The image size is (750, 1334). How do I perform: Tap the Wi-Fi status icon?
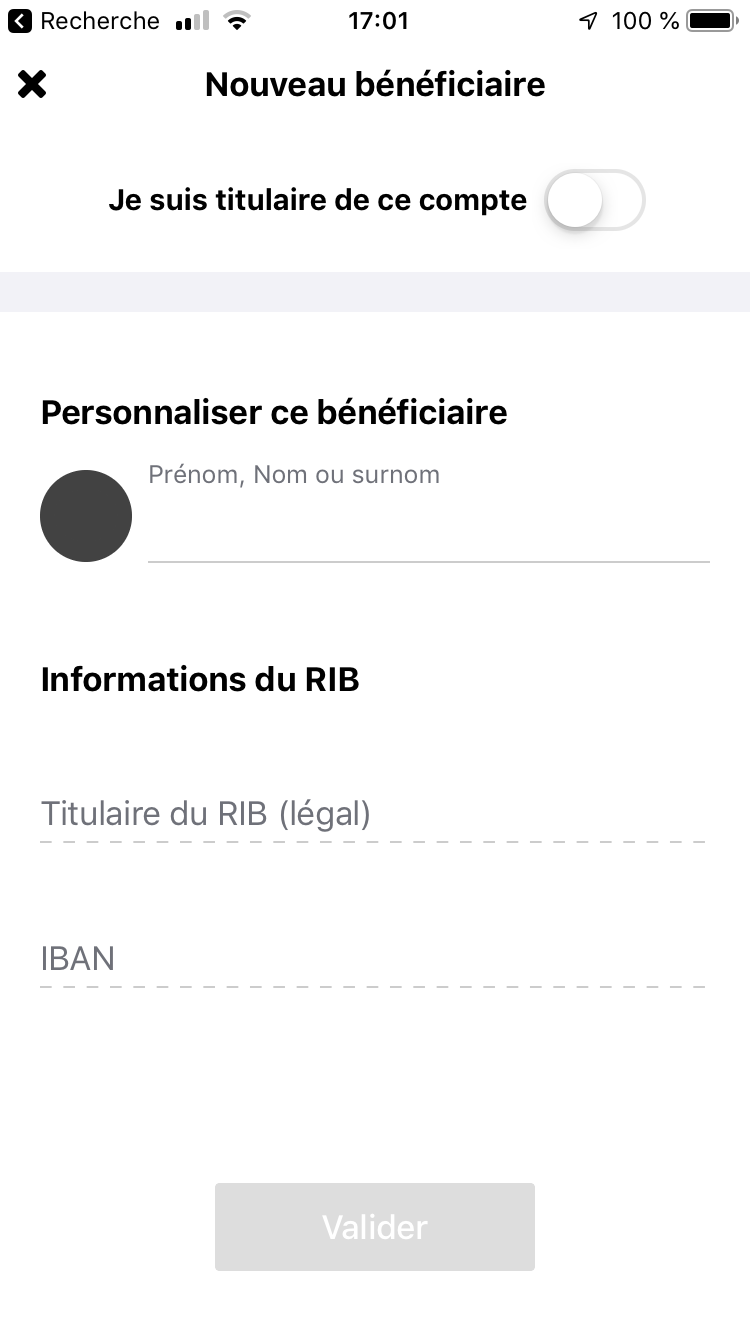click(x=237, y=21)
